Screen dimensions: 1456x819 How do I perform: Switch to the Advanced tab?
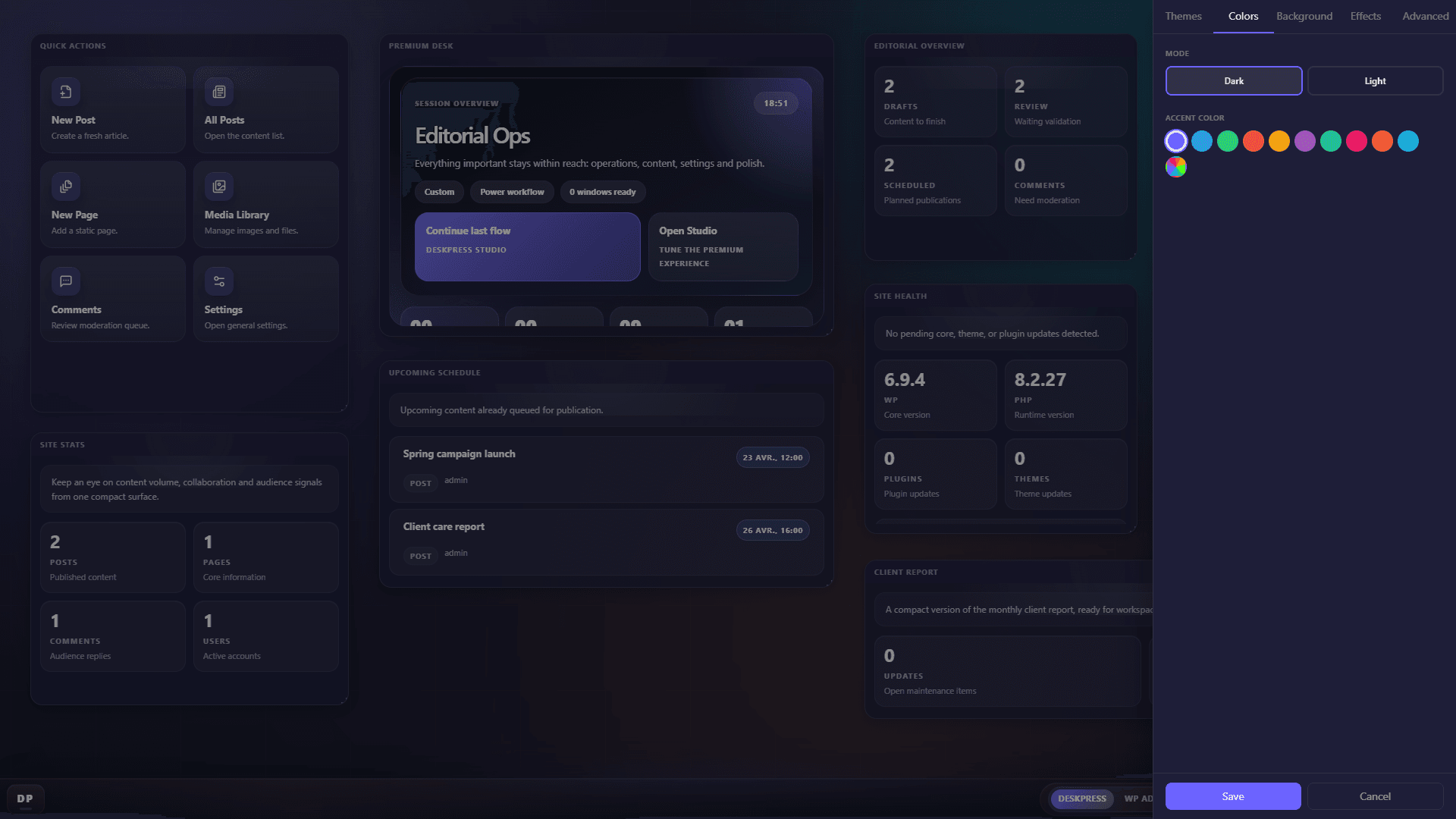coord(1425,16)
